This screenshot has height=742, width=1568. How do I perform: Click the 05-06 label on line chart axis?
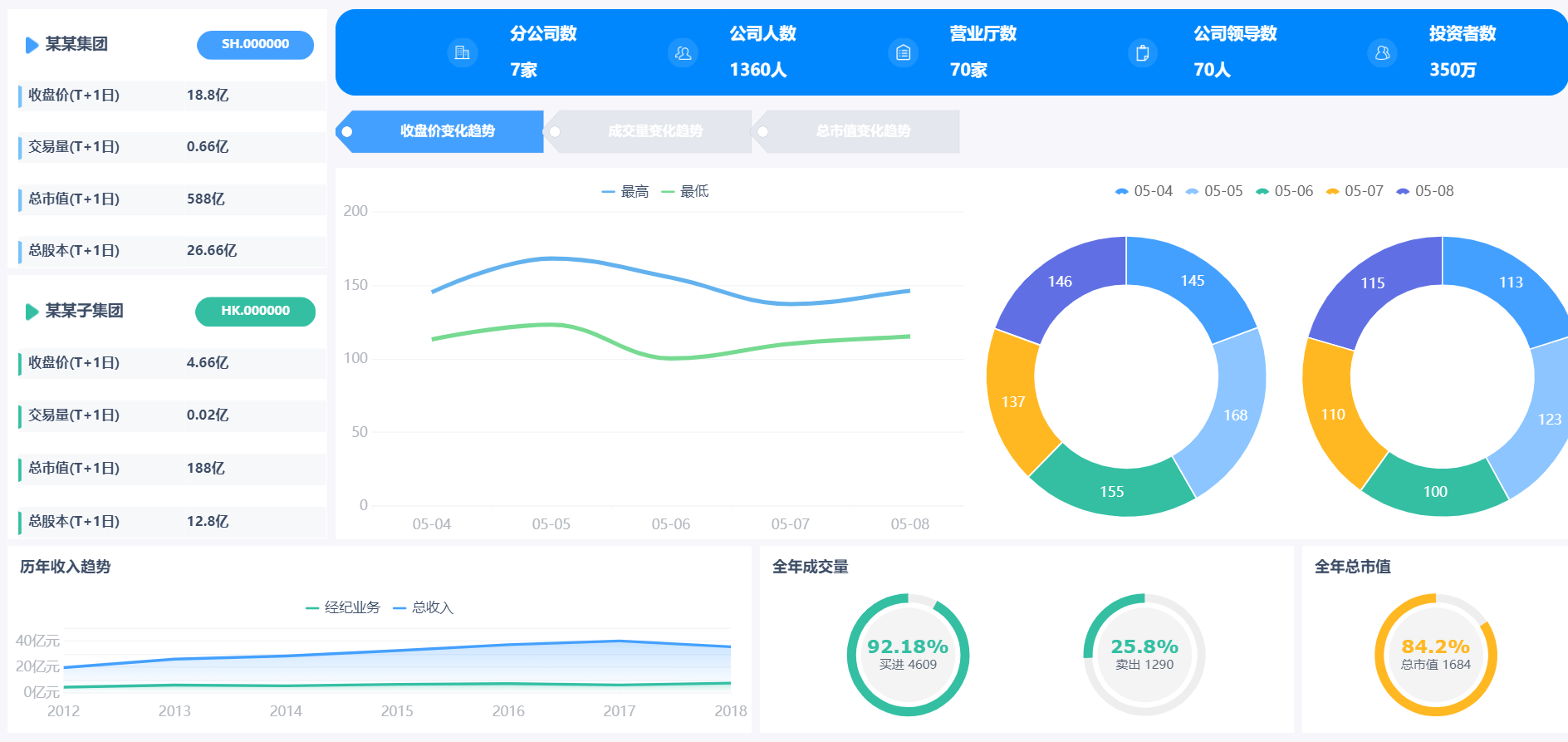(671, 524)
